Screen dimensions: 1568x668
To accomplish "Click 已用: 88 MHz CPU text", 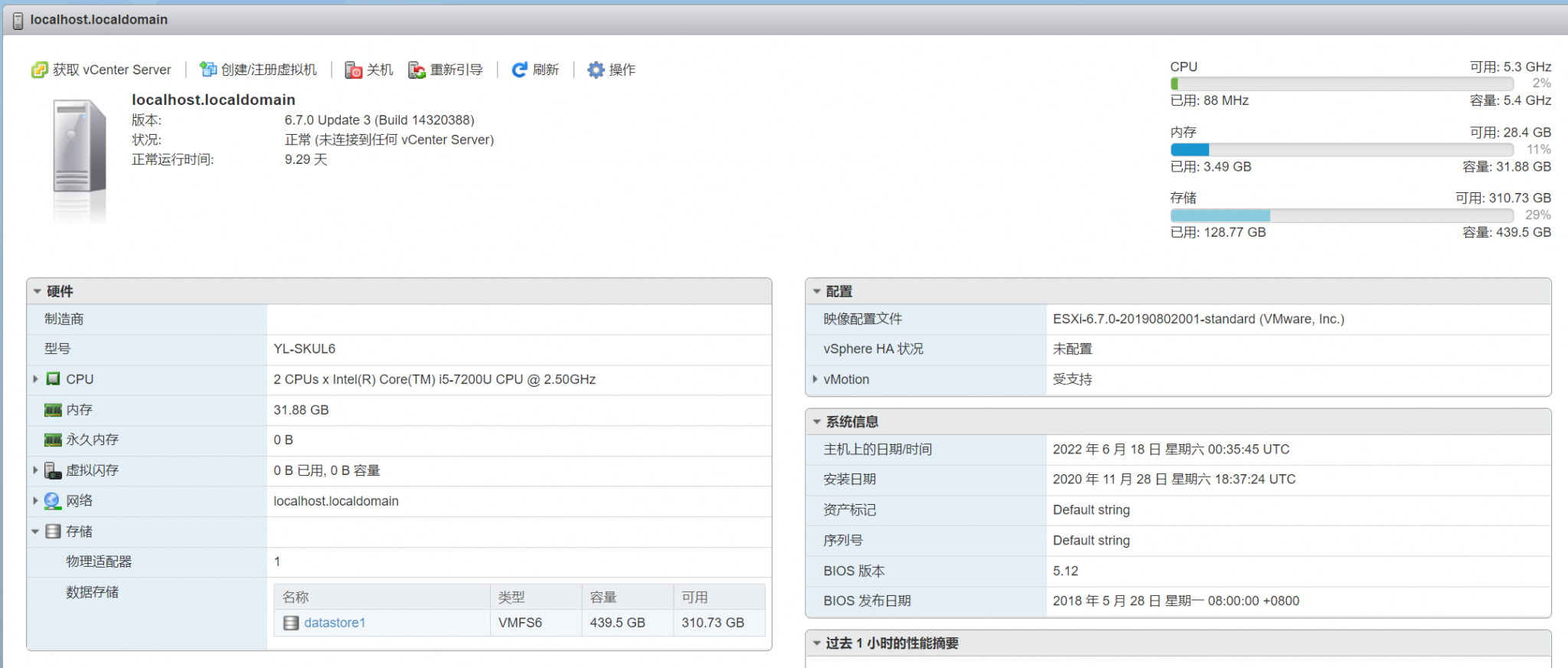I will tap(1210, 100).
